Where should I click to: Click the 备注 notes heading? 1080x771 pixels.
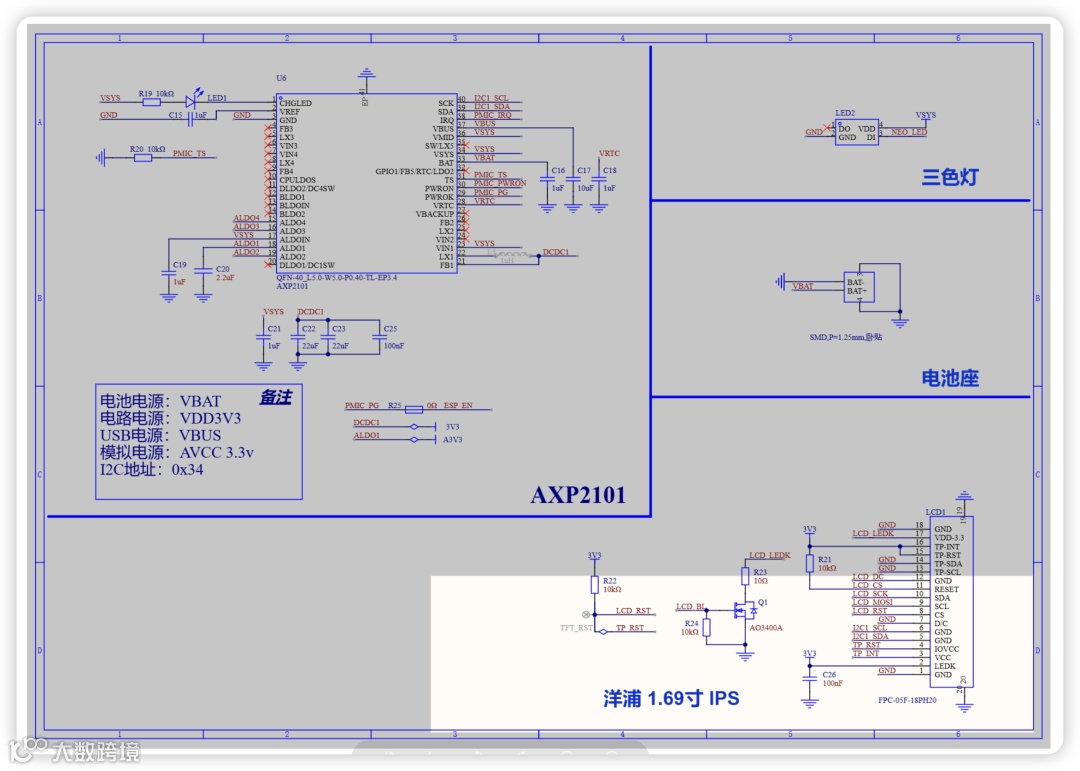click(x=276, y=398)
